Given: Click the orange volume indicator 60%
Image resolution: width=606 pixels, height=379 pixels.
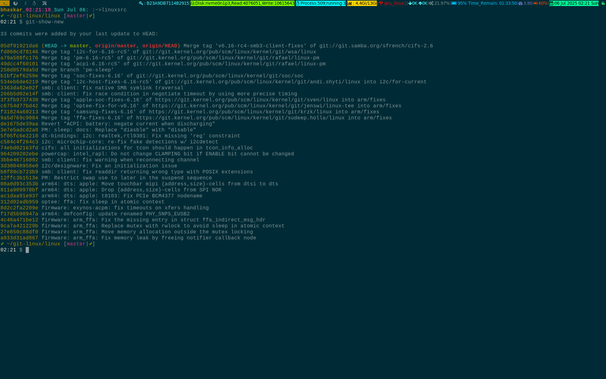Looking at the screenshot, I should pos(540,3).
